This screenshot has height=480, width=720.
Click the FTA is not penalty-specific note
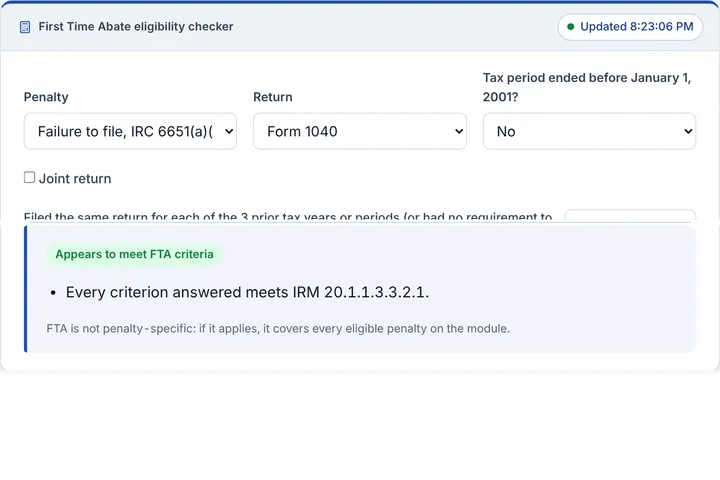point(278,329)
